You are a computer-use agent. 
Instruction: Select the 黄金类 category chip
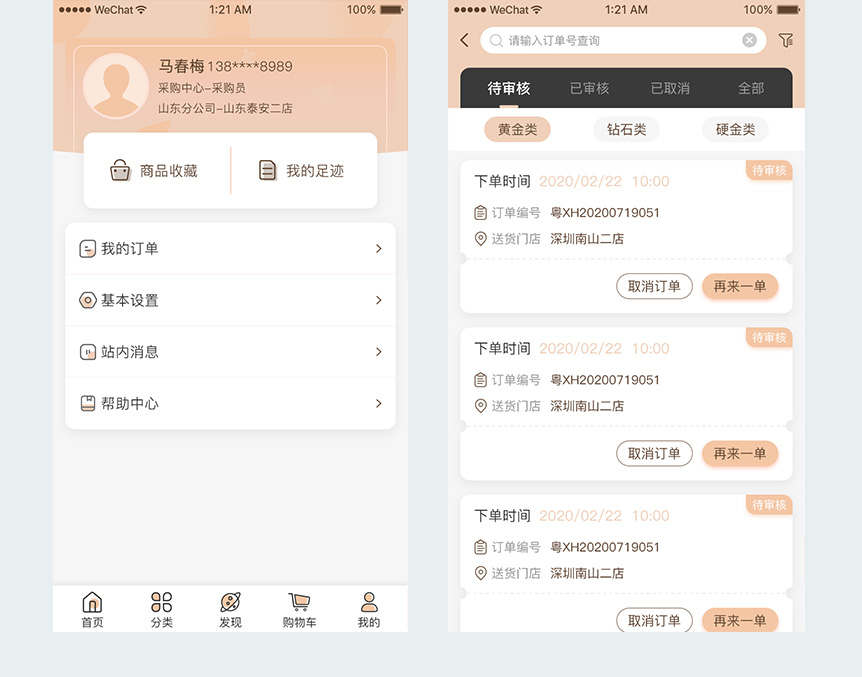click(517, 129)
